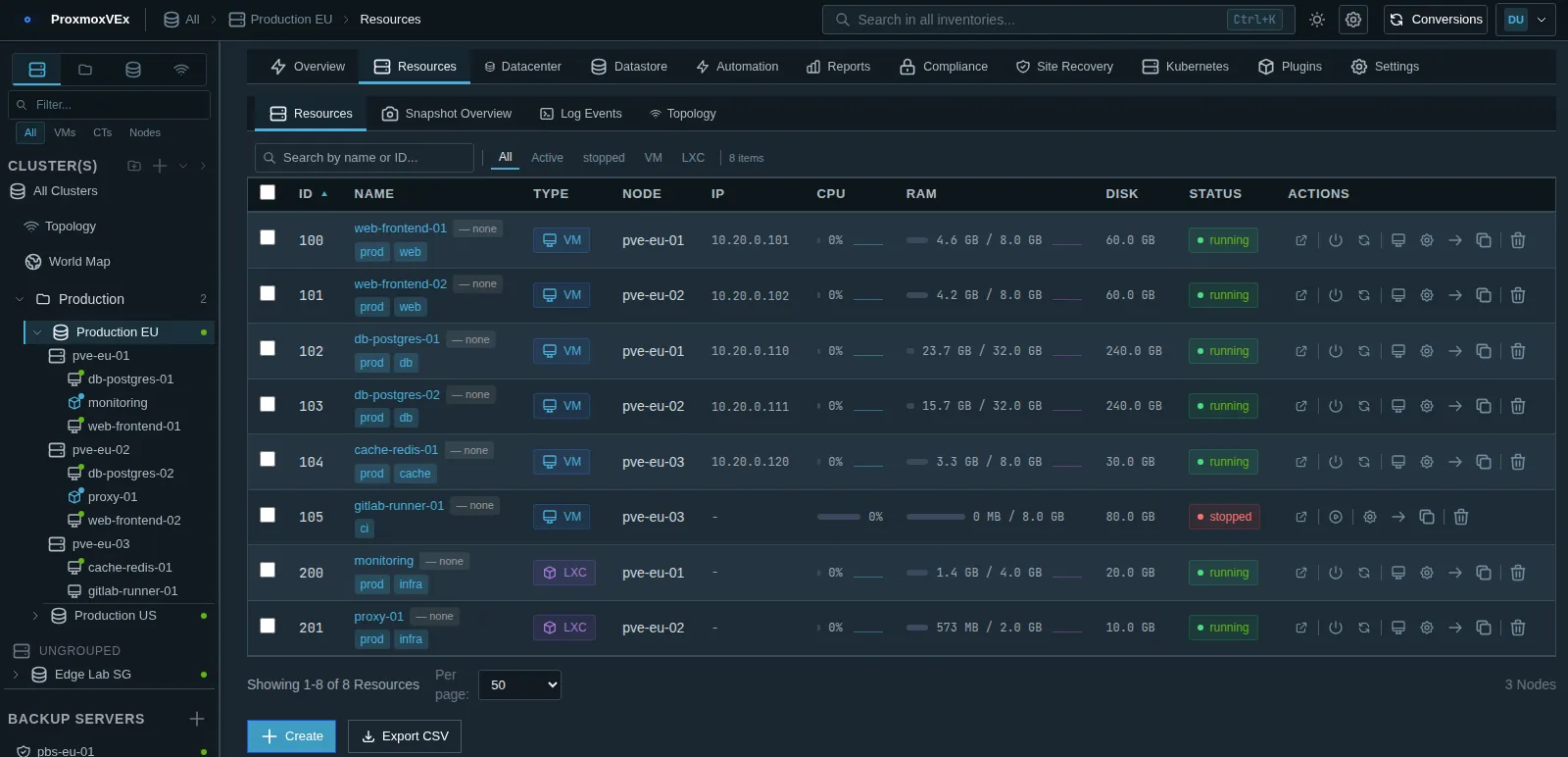This screenshot has width=1568, height=757.
Task: Open World Map in the sidebar
Action: pyautogui.click(x=79, y=262)
